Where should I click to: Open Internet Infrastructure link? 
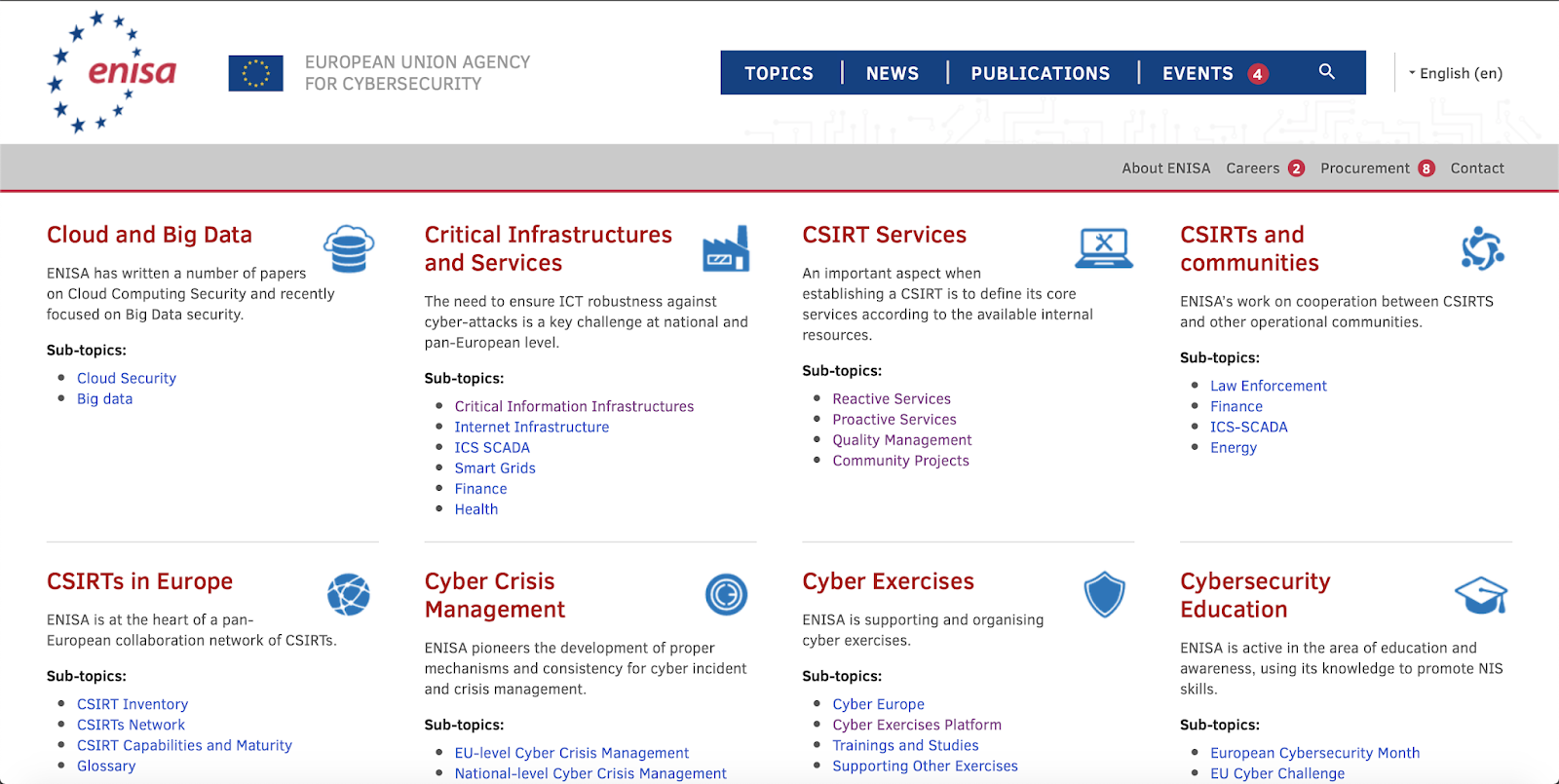(531, 427)
